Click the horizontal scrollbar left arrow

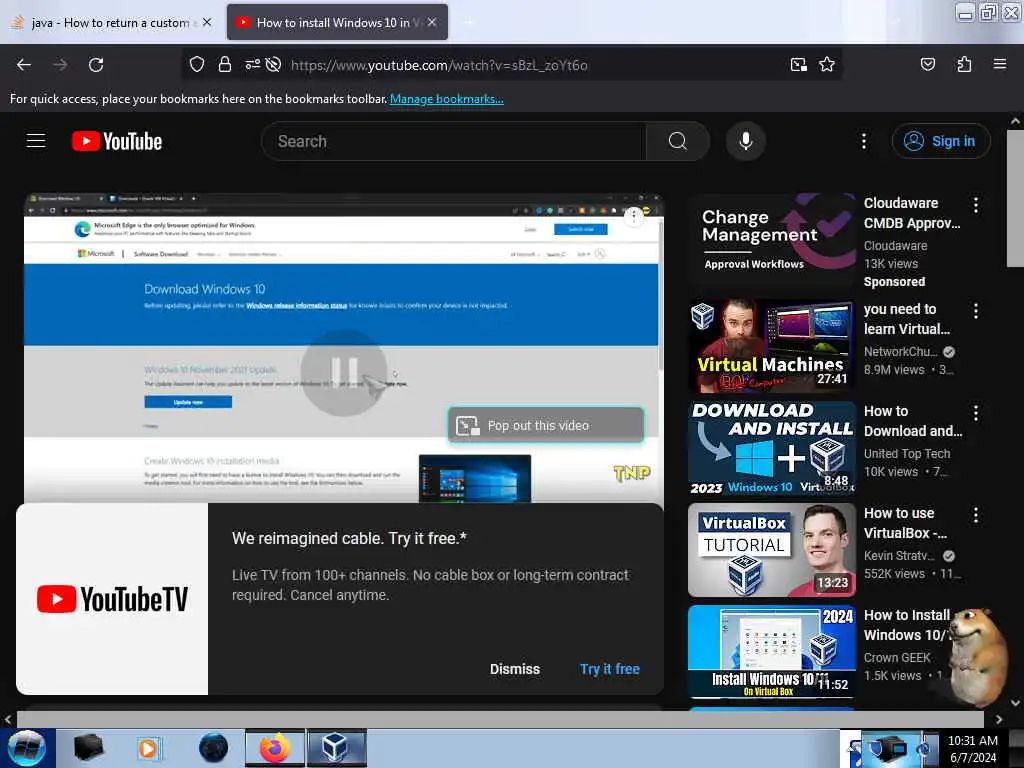[8, 719]
